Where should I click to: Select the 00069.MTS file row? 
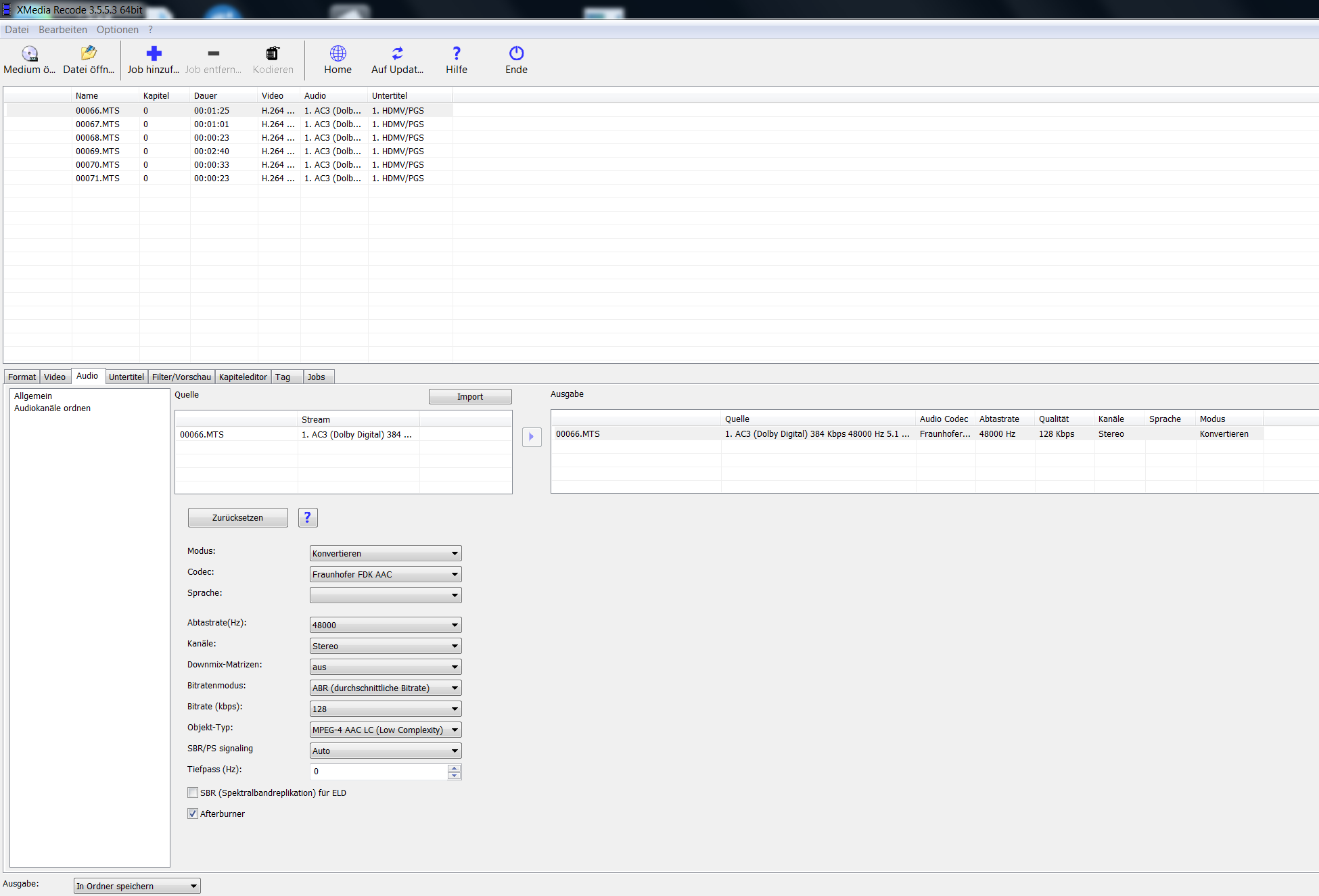point(98,151)
